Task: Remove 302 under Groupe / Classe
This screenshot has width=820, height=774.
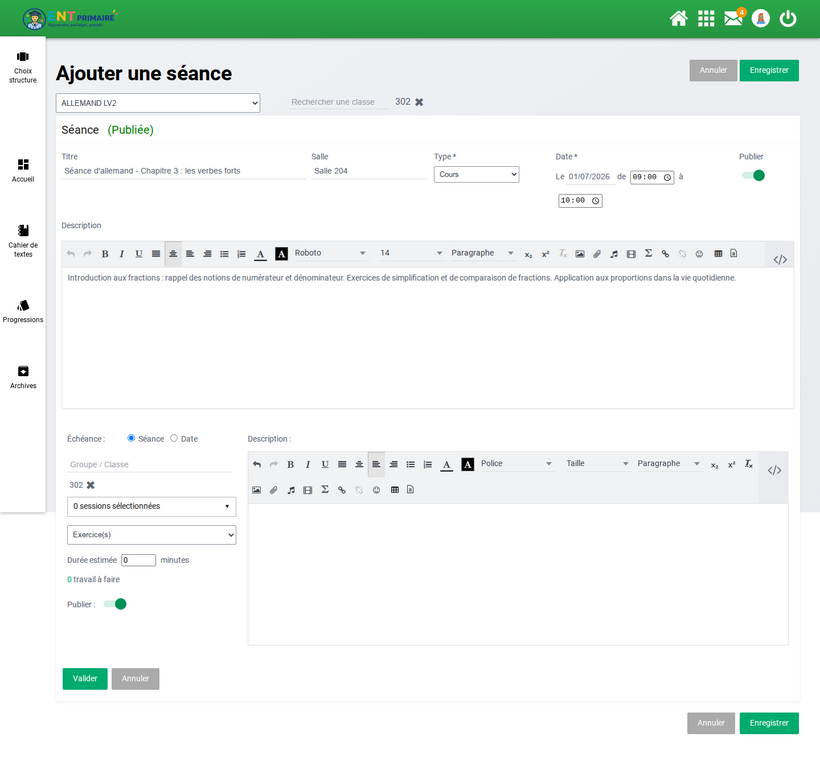Action: (90, 485)
